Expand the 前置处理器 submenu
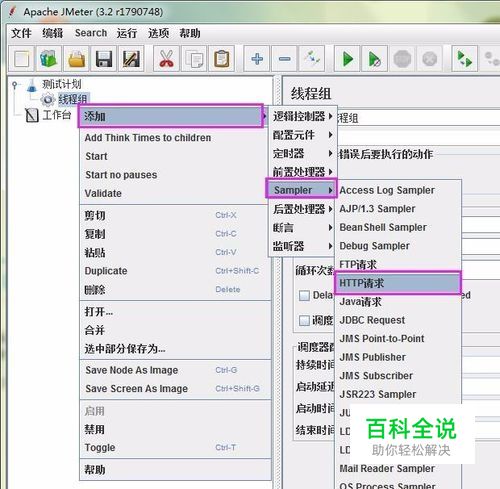The width and height of the screenshot is (500, 489). tap(303, 172)
